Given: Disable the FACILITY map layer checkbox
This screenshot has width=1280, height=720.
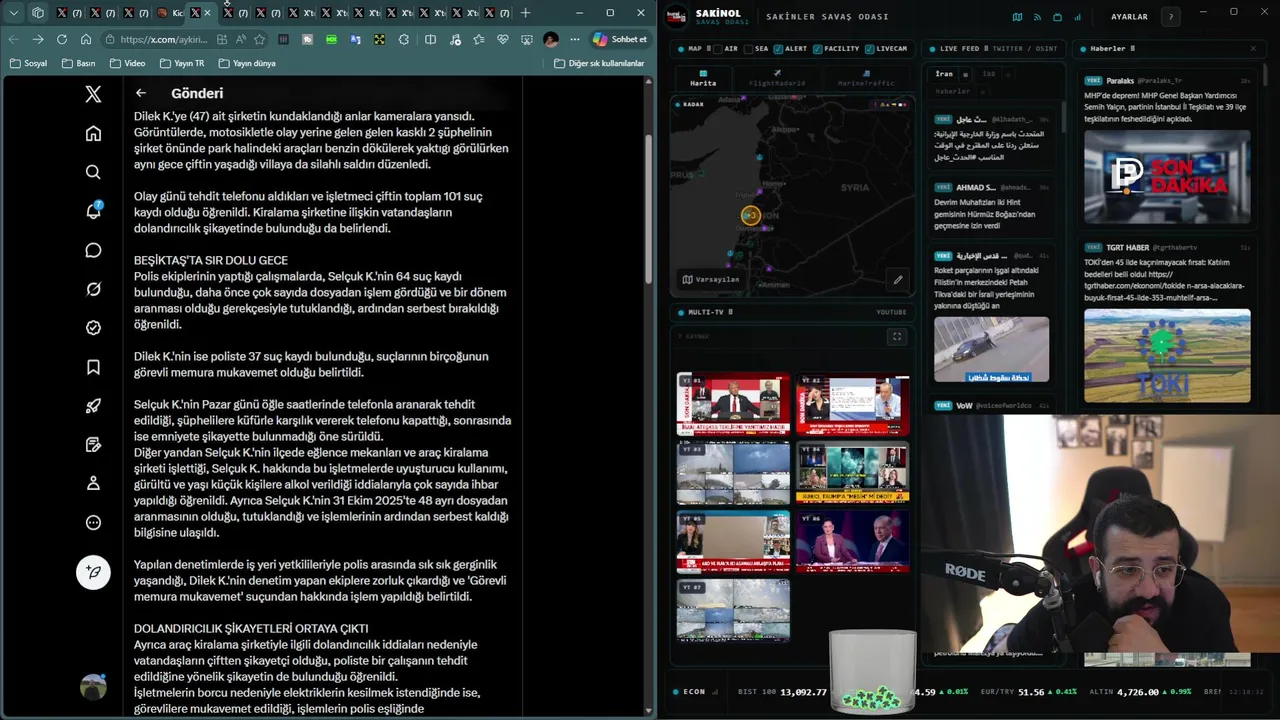Looking at the screenshot, I should pos(818,48).
